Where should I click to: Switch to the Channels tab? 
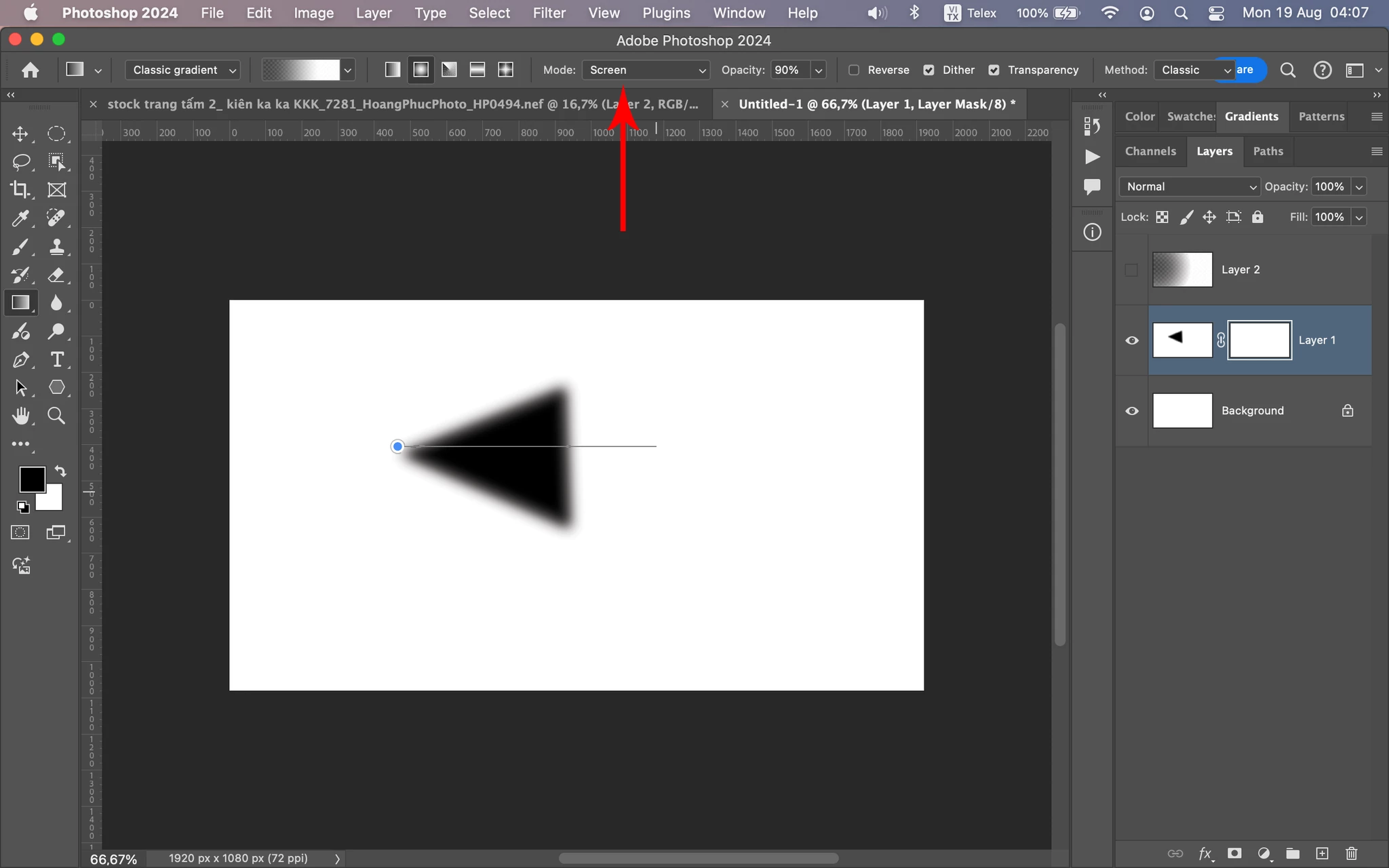tap(1150, 151)
